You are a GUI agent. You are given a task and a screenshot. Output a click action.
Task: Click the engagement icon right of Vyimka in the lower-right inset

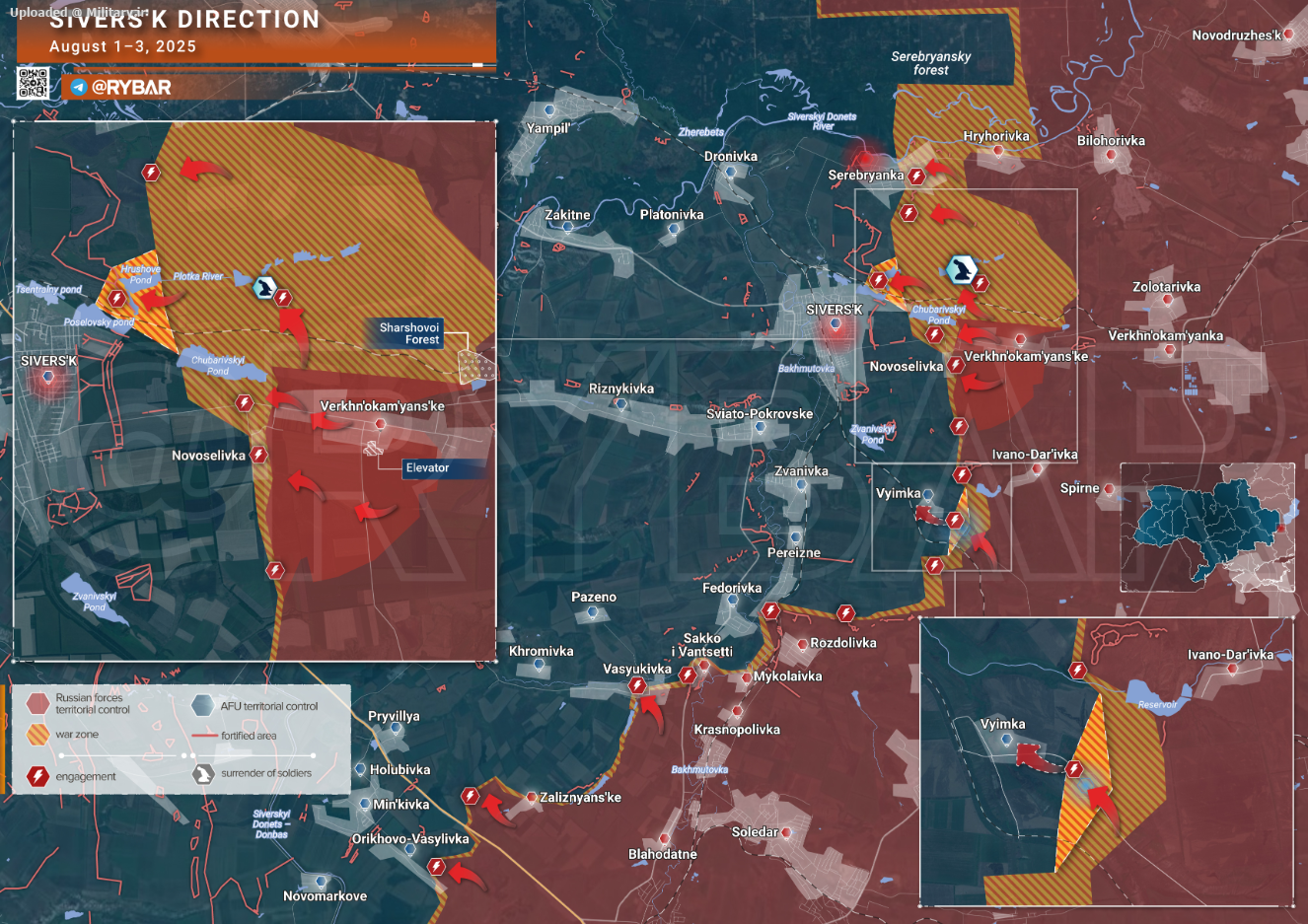(1074, 769)
